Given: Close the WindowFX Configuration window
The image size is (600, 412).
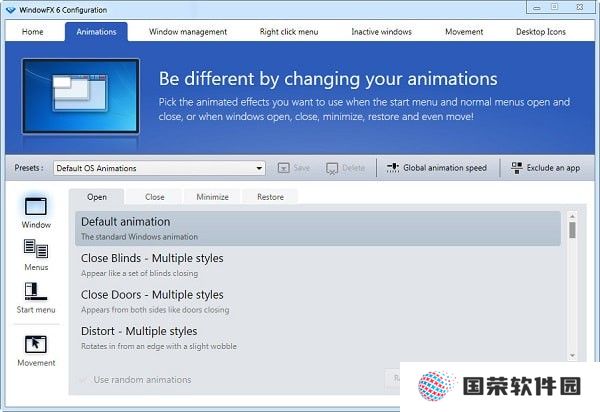Looking at the screenshot, I should 580,7.
